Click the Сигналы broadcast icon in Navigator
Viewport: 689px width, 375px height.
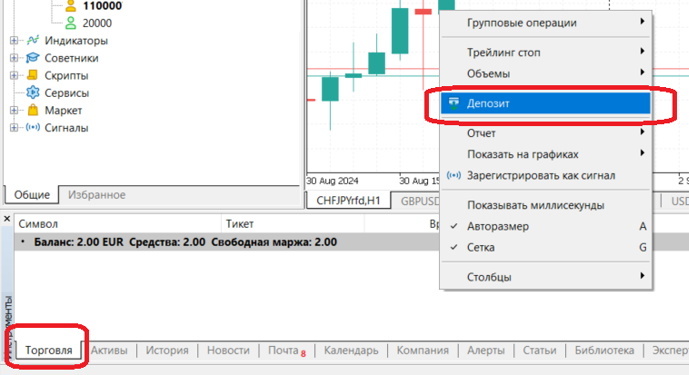[33, 127]
